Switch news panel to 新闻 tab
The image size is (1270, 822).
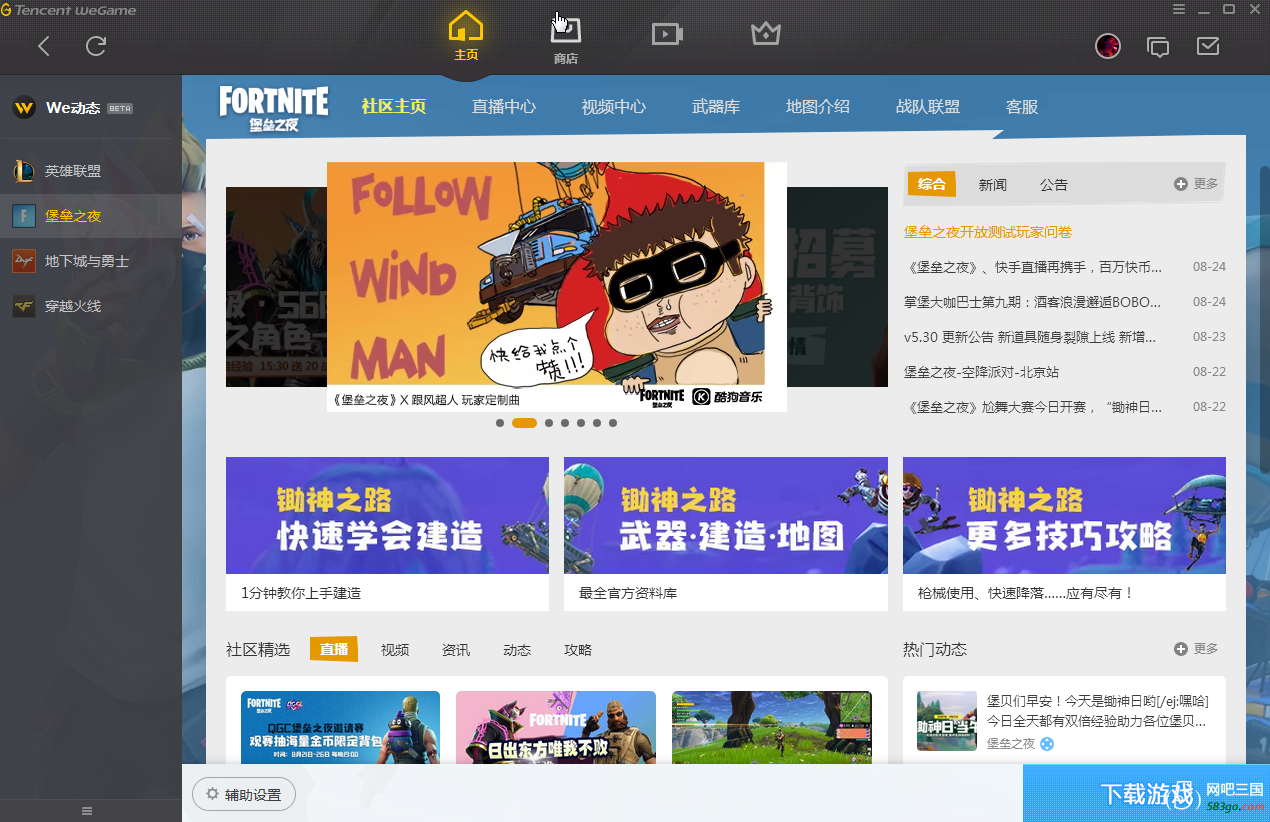[993, 185]
